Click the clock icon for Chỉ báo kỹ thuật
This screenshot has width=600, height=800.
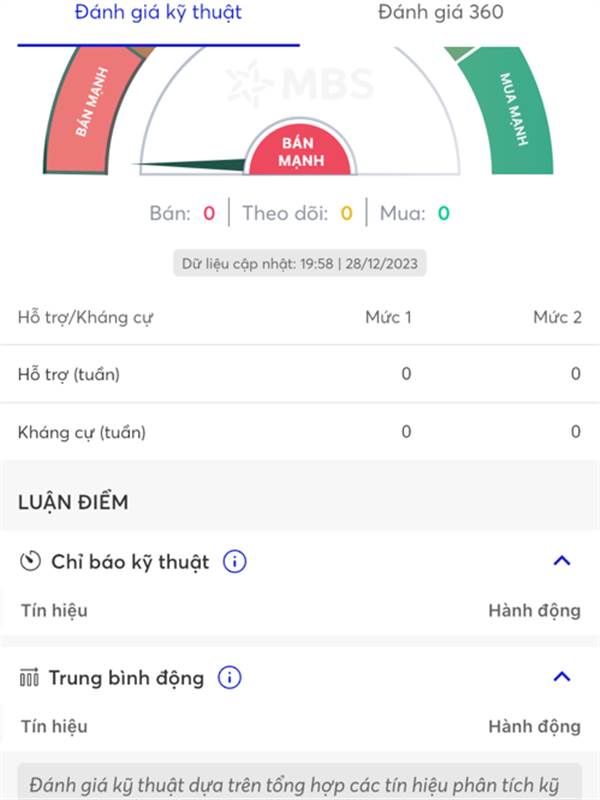coord(30,562)
